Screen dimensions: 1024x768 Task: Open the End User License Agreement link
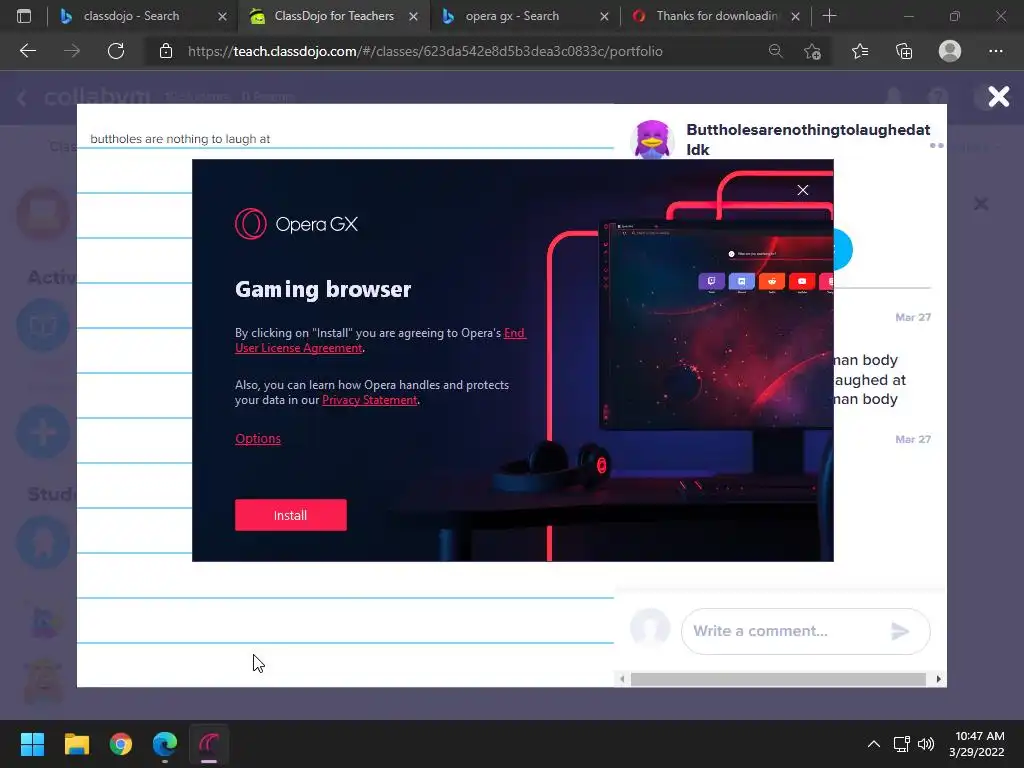tap(380, 340)
